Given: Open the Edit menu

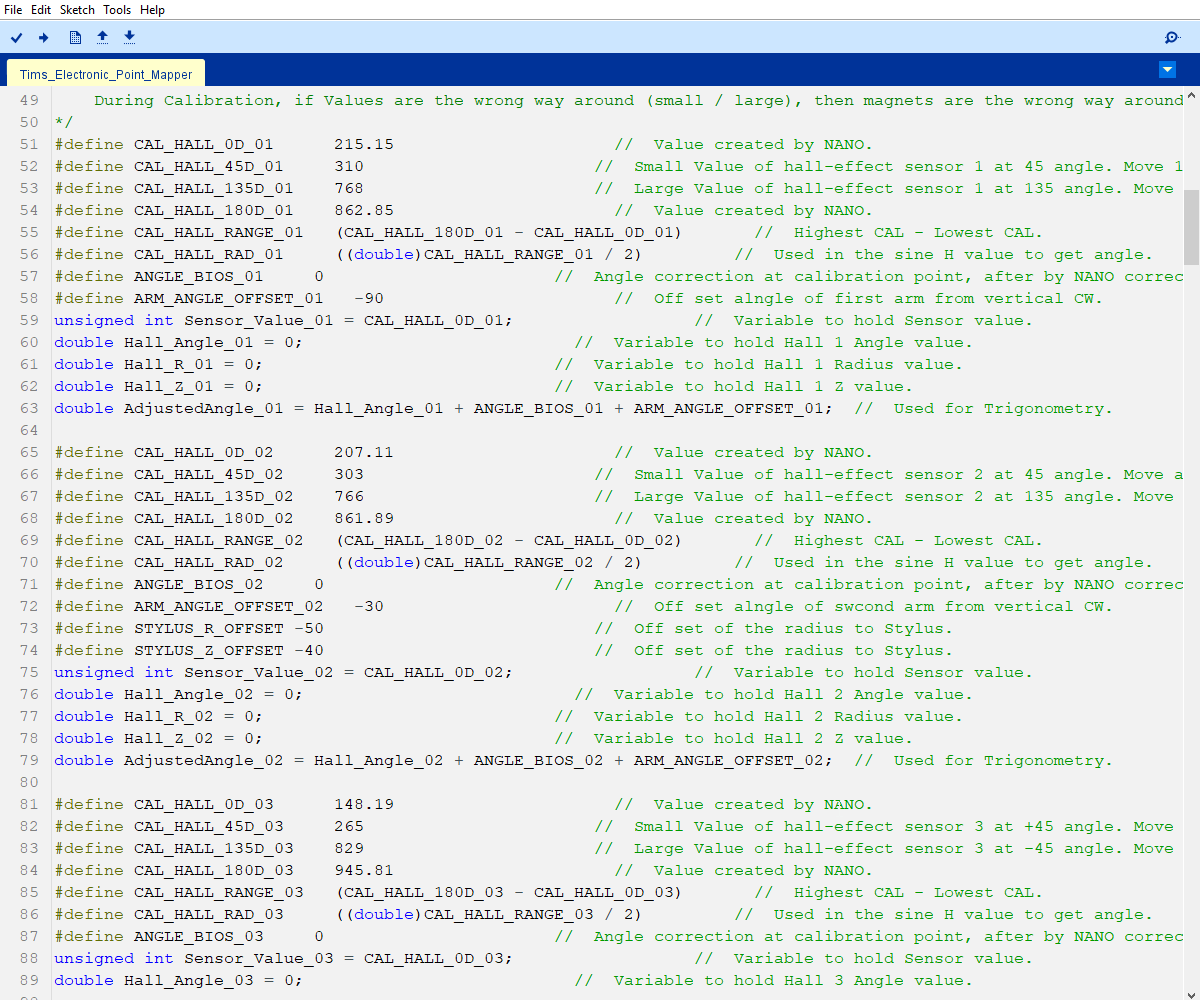Looking at the screenshot, I should pyautogui.click(x=40, y=9).
